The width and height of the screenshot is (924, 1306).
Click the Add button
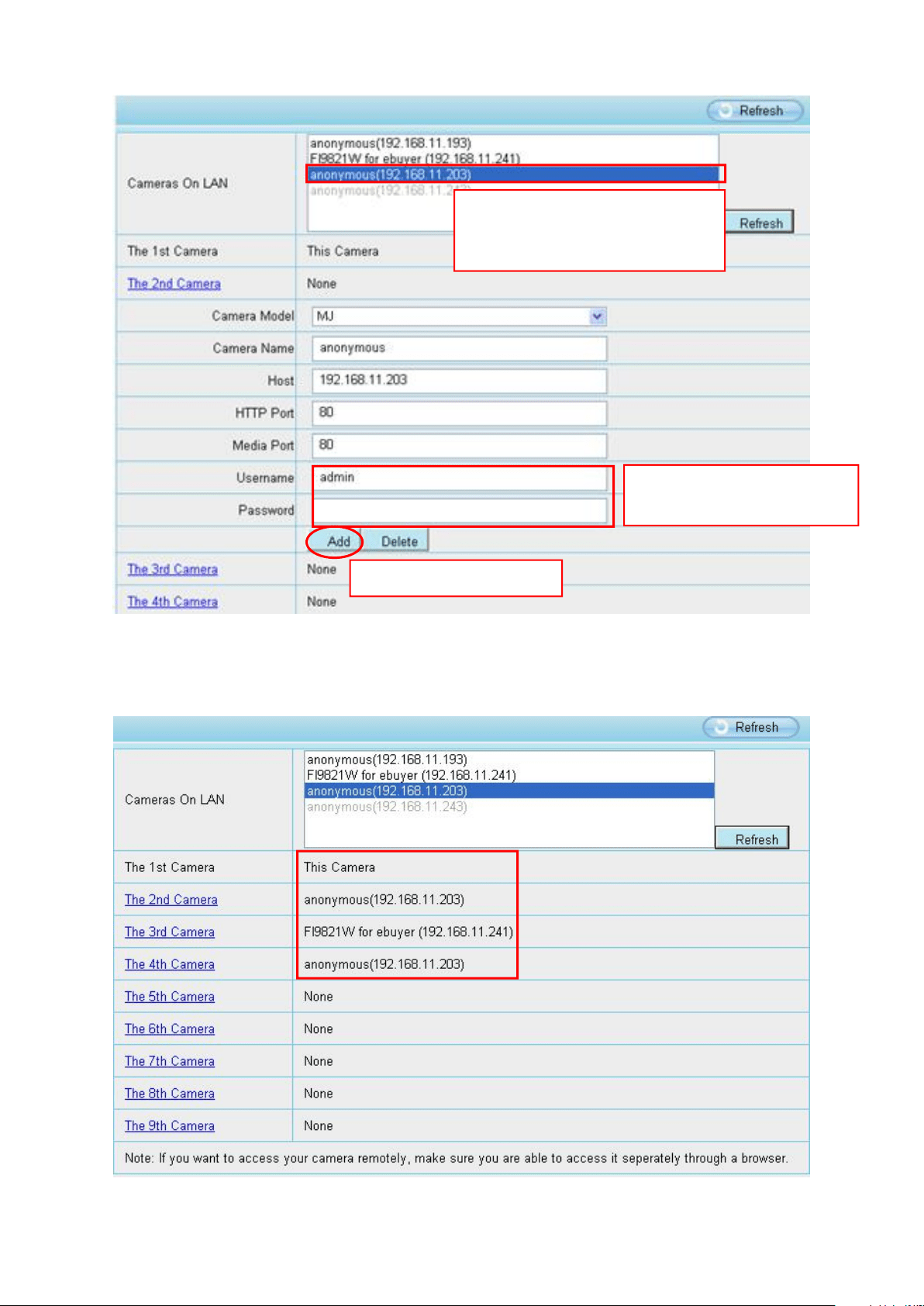[335, 541]
